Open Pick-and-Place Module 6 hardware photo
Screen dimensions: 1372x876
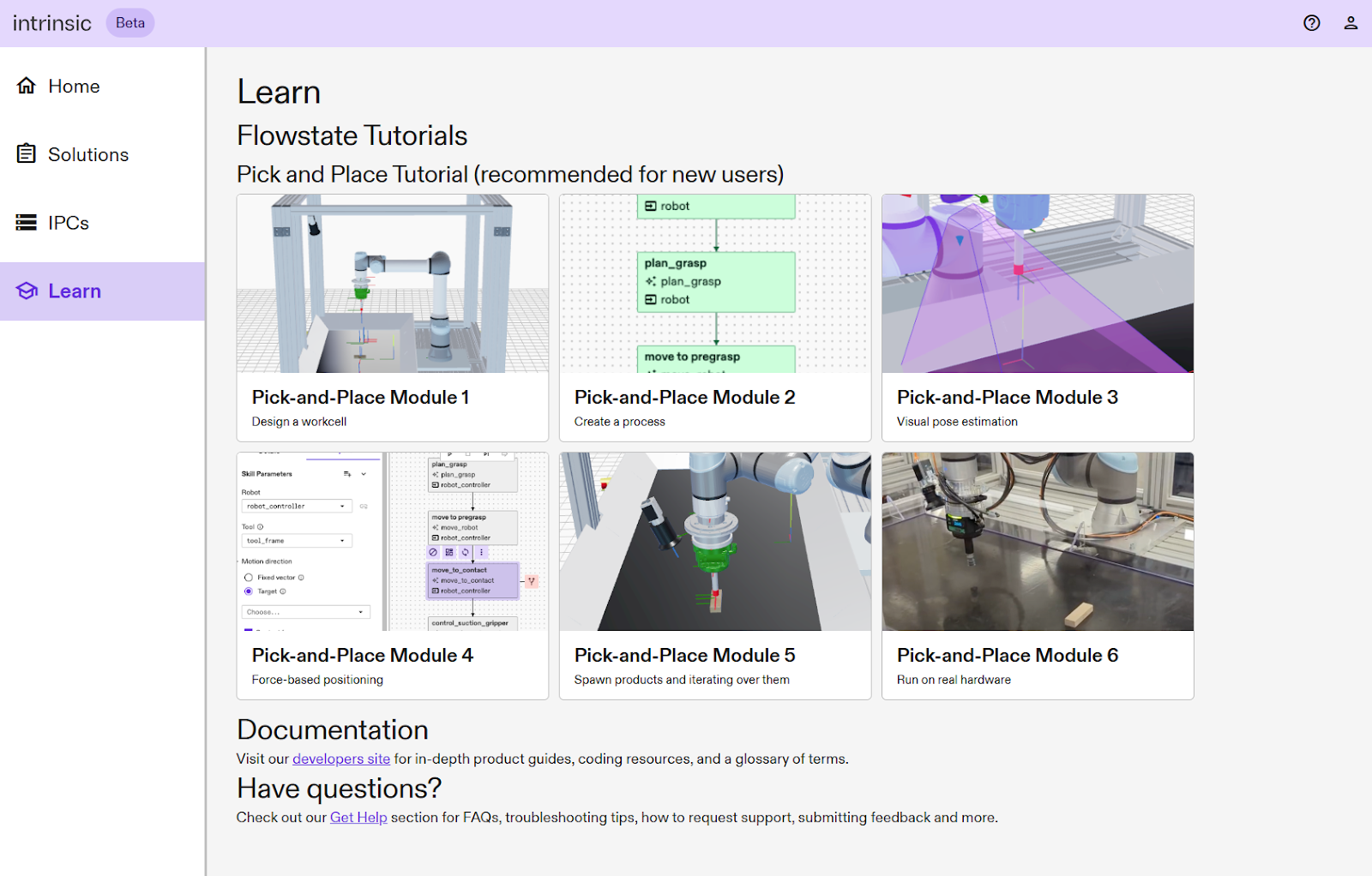1038,542
